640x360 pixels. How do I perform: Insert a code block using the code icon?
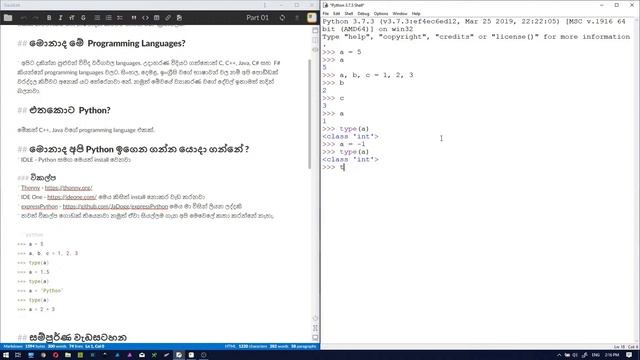145,18
